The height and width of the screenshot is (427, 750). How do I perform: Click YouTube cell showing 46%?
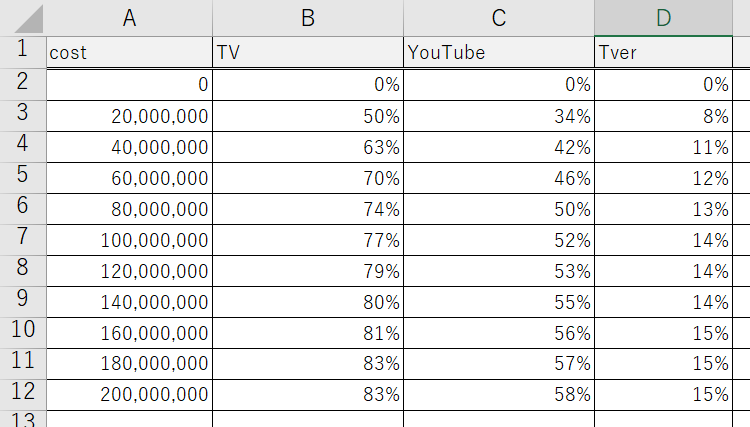click(498, 179)
